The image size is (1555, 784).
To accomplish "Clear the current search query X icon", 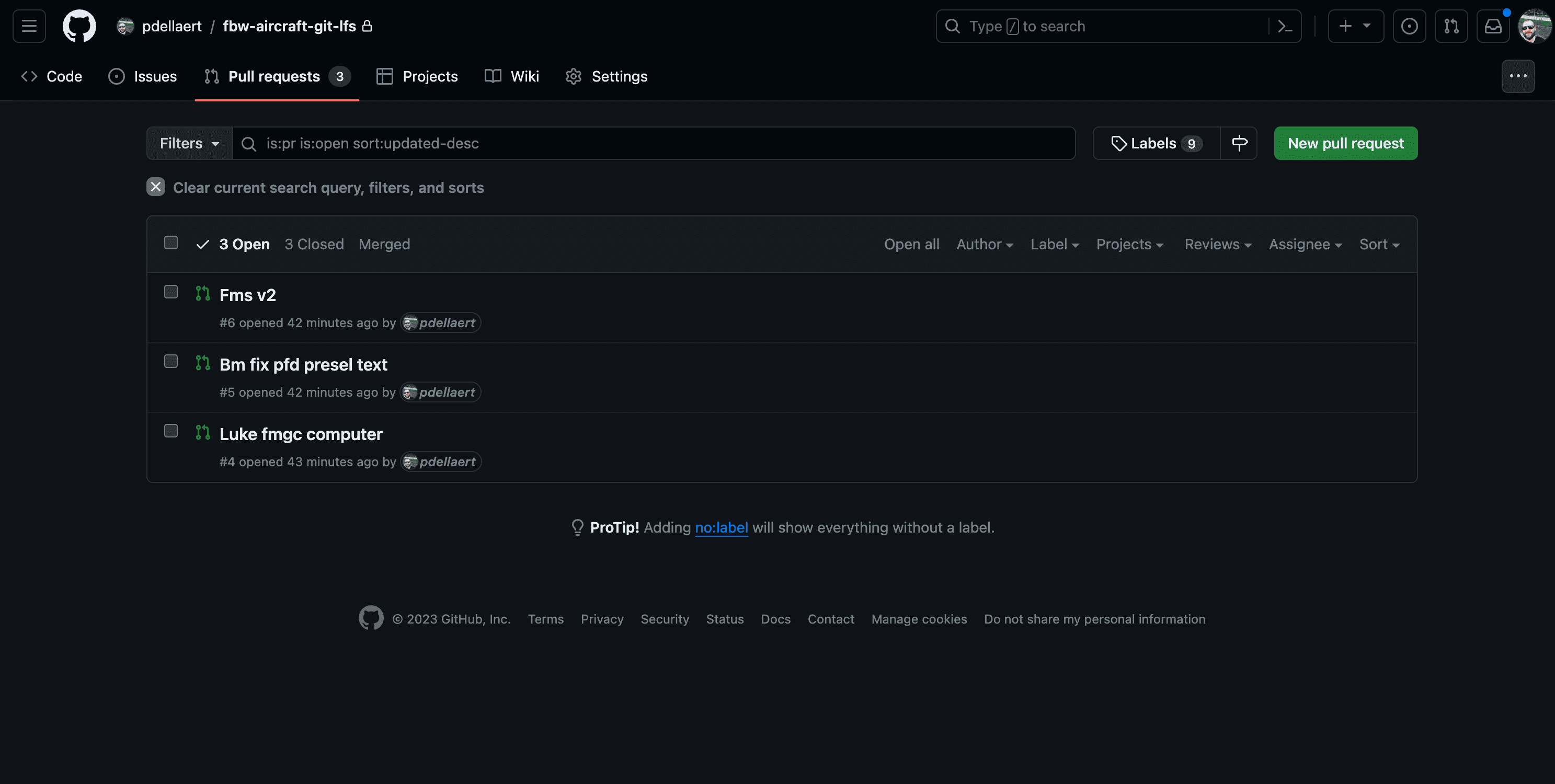I will pos(156,187).
